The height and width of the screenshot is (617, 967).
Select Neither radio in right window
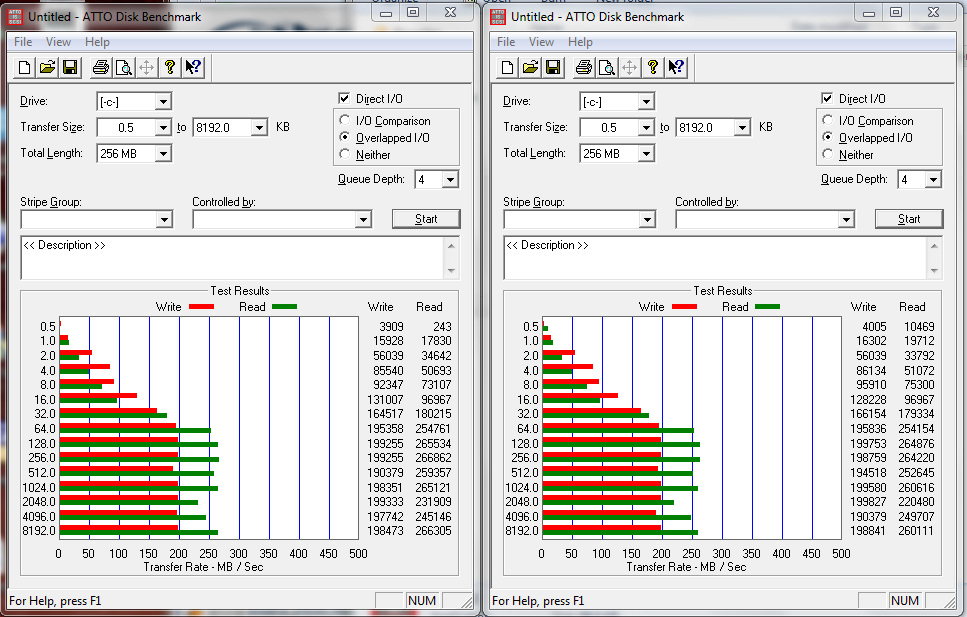(828, 154)
